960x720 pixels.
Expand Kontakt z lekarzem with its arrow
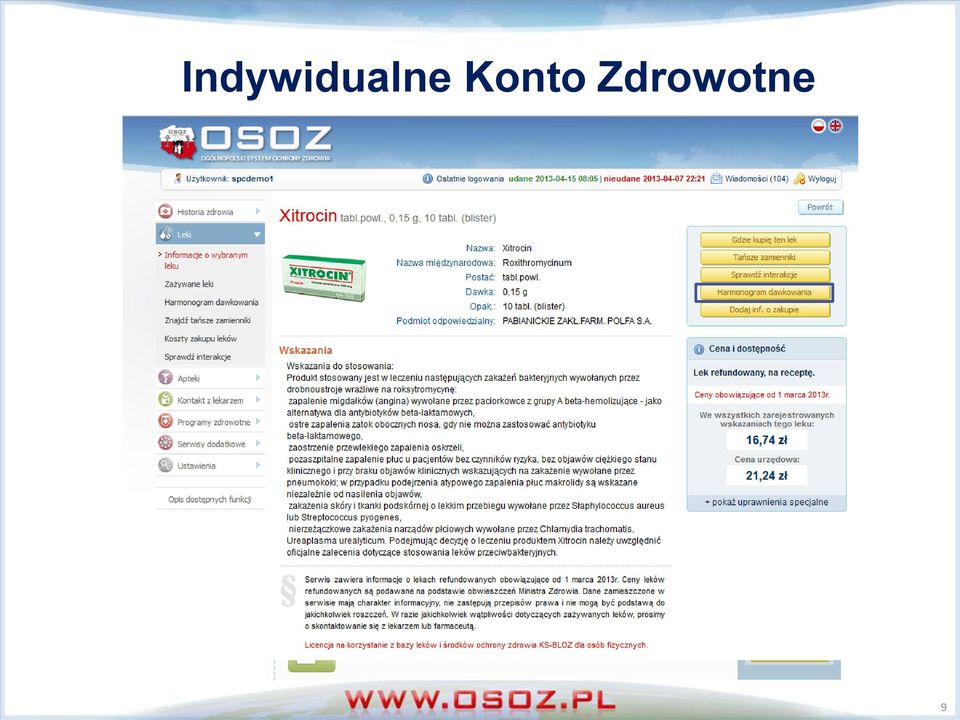(258, 400)
